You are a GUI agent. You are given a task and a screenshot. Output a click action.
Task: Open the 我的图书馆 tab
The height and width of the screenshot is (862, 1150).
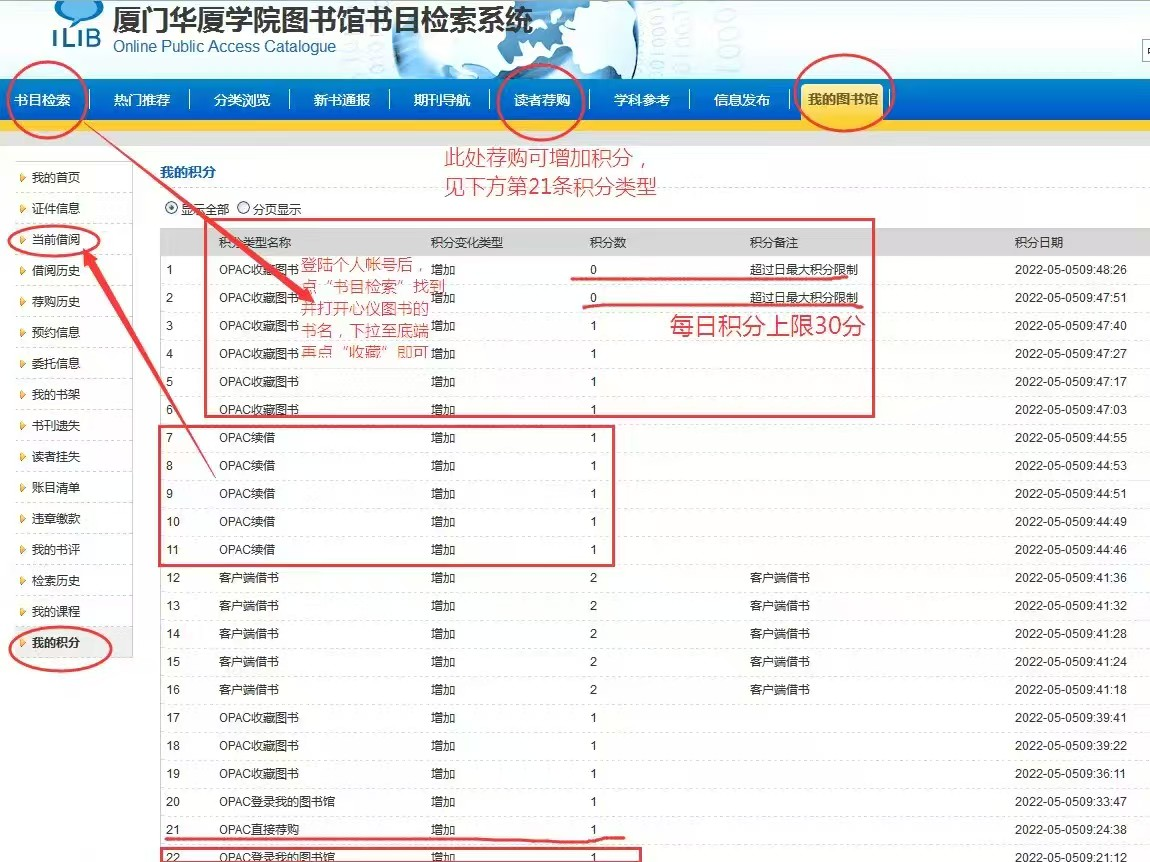[843, 98]
